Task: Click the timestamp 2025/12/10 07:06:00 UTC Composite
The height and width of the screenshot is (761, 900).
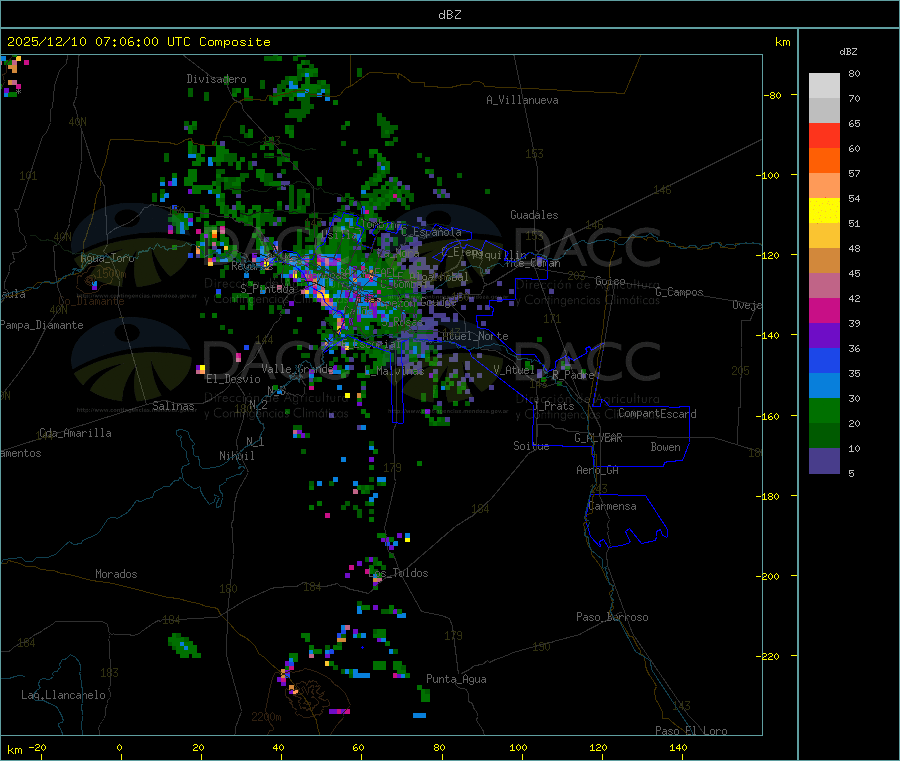Action: point(138,42)
